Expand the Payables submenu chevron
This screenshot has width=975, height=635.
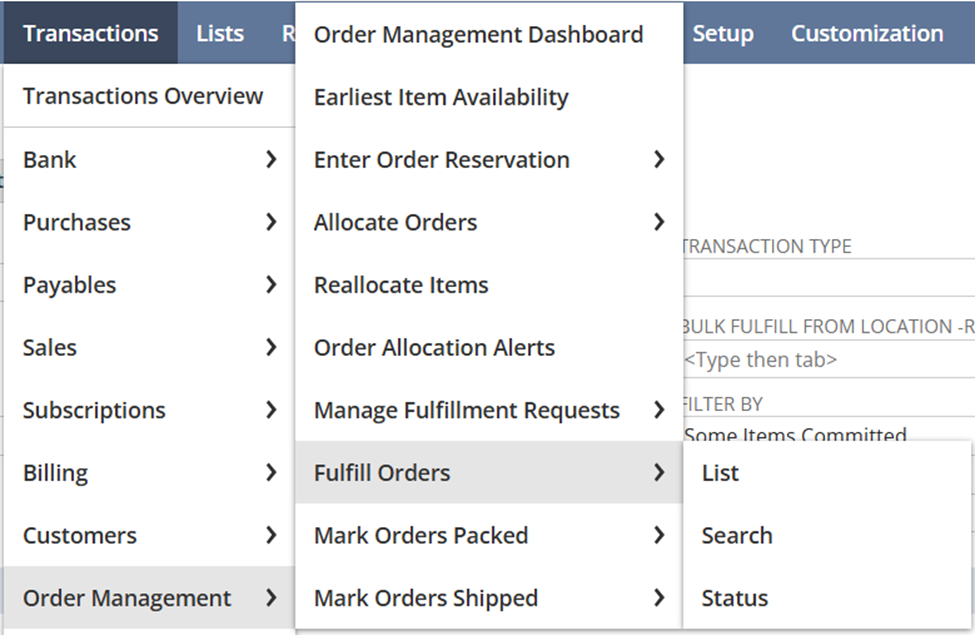point(271,285)
